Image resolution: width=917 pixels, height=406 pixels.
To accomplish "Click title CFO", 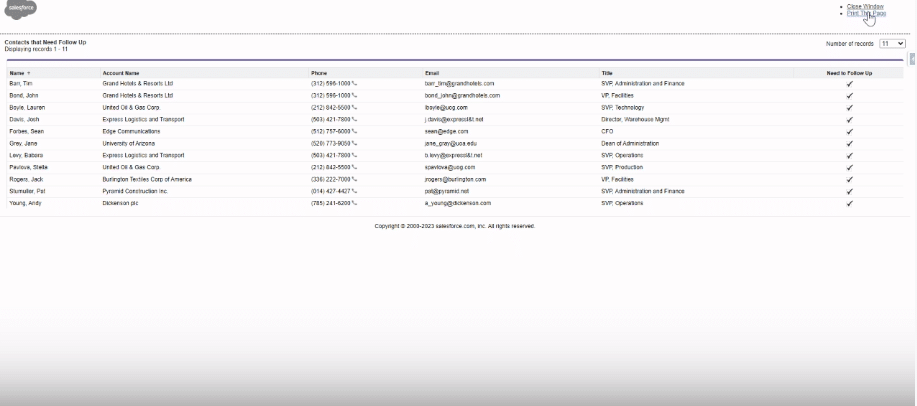I will point(607,132).
